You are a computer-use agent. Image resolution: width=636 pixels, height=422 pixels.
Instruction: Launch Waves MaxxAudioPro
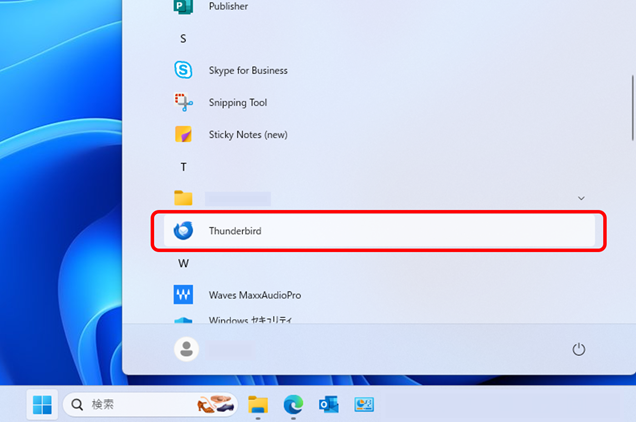[254, 295]
